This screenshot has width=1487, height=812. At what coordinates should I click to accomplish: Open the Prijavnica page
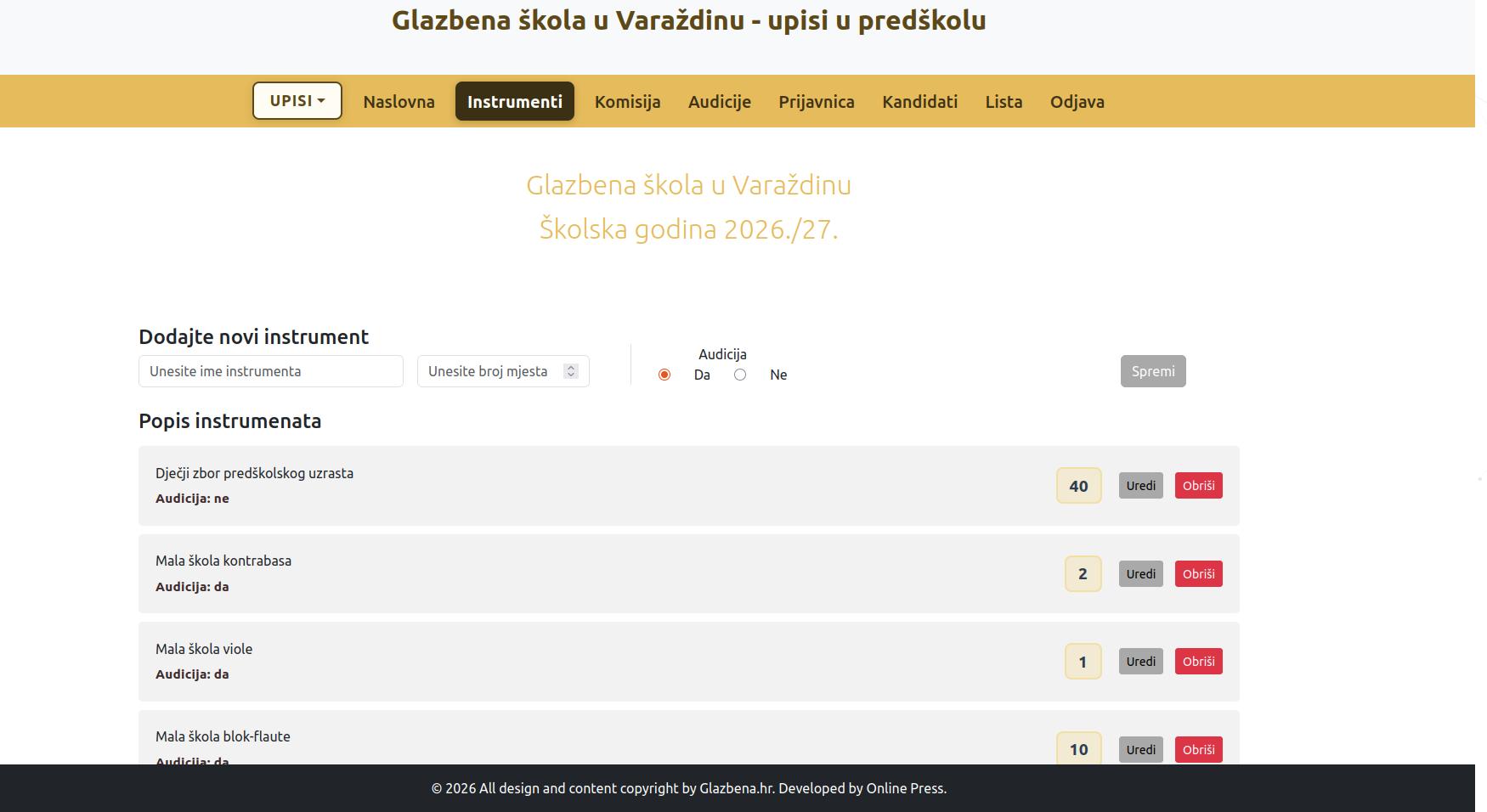click(x=817, y=102)
